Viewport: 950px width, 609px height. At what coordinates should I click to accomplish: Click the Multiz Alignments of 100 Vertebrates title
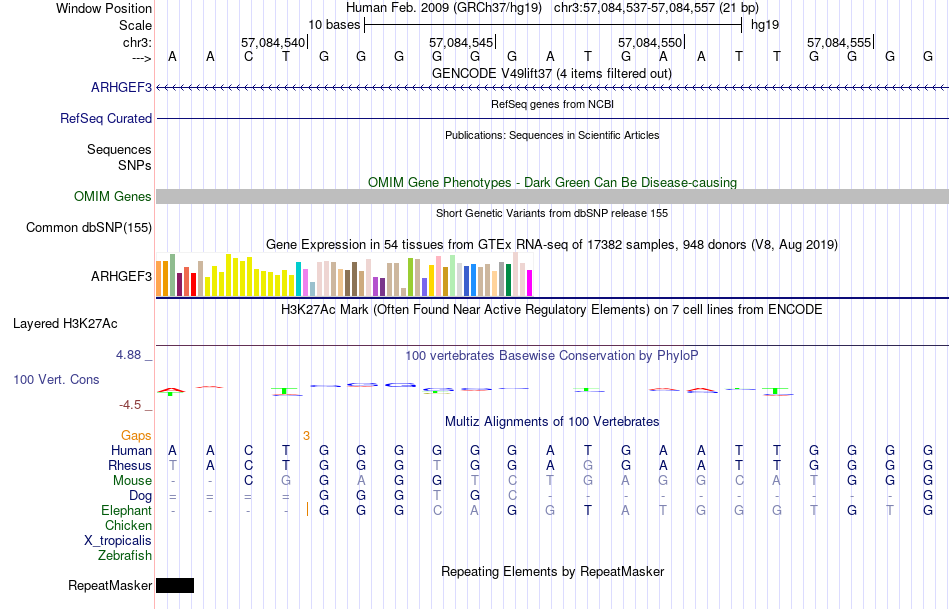(552, 421)
